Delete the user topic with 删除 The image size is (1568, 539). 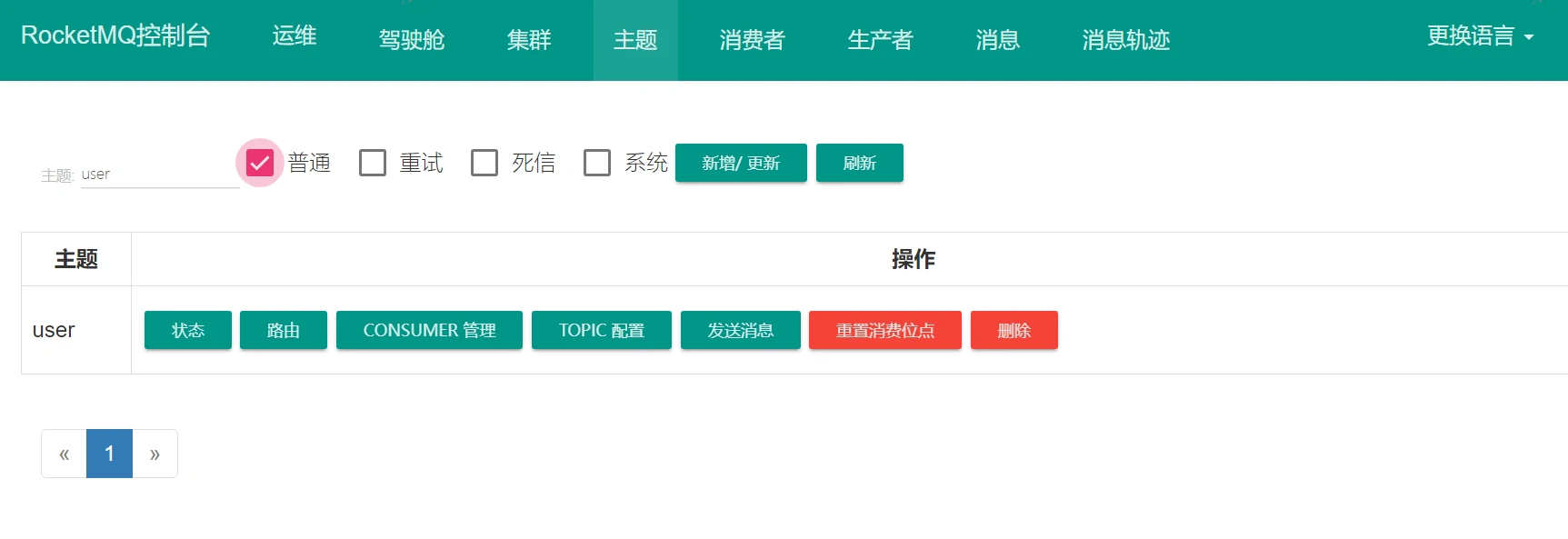coord(1014,330)
